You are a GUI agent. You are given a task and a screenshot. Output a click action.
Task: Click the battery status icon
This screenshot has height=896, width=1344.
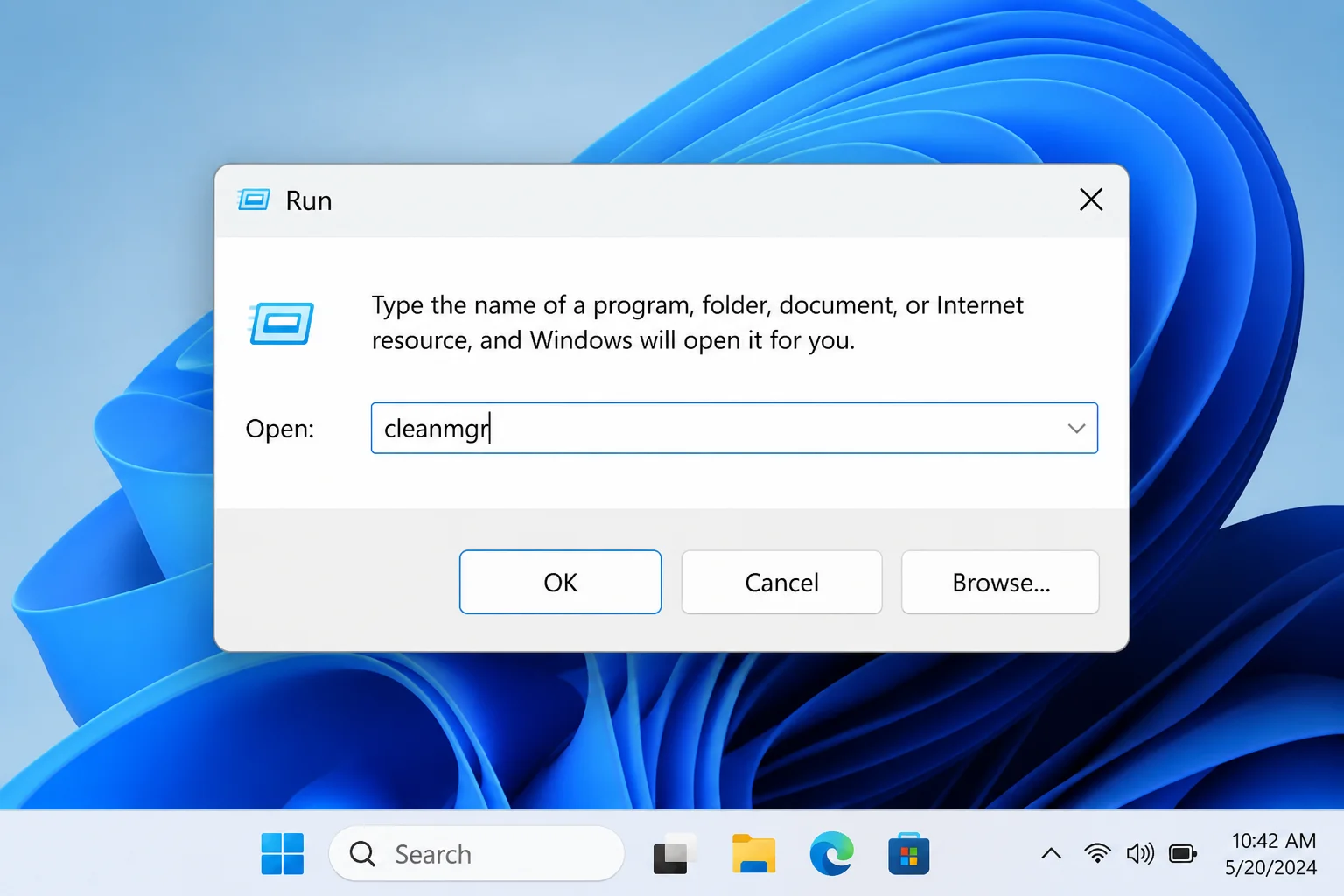pos(1183,853)
